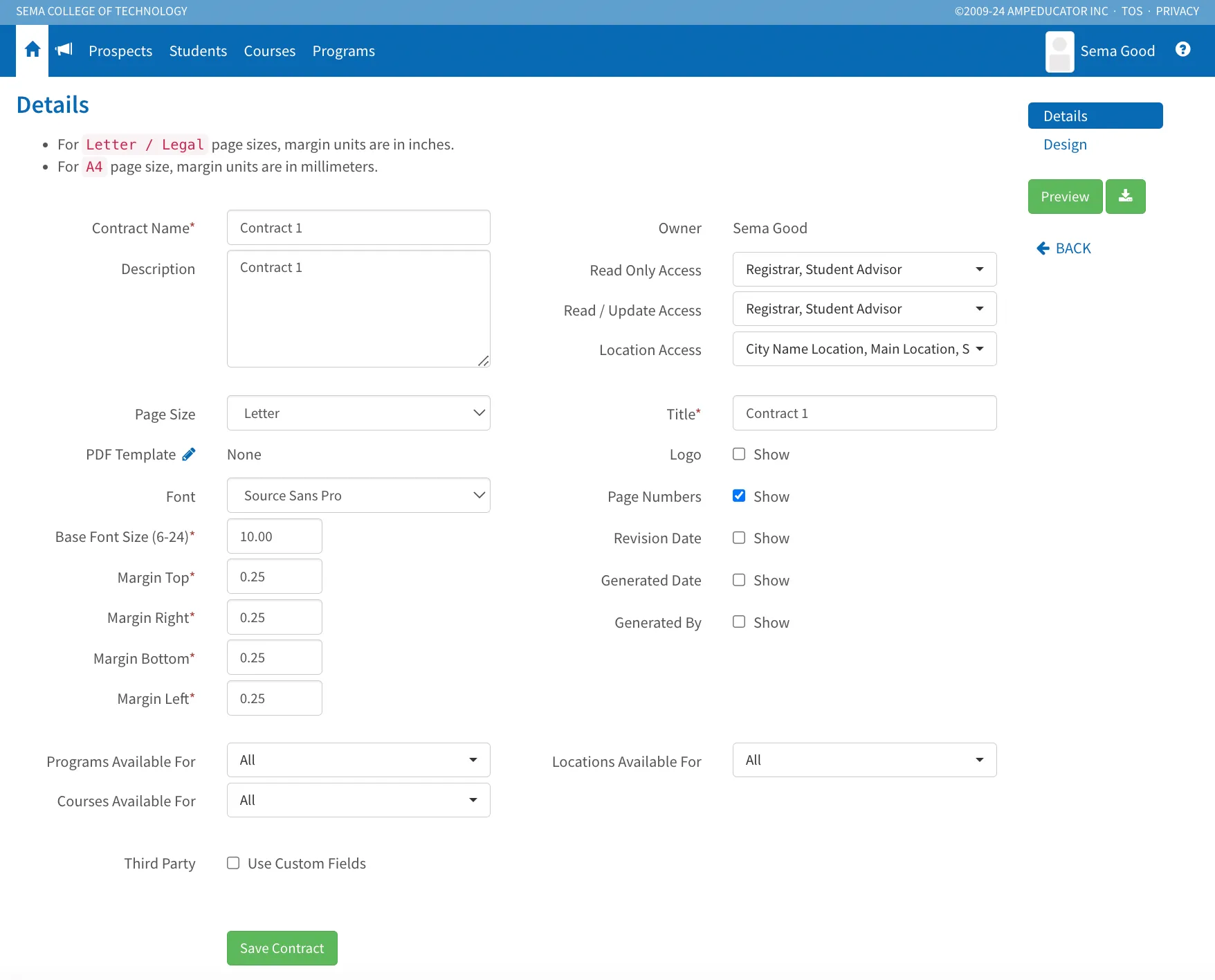The image size is (1215, 980).
Task: Focus the Title input field
Action: tap(864, 413)
